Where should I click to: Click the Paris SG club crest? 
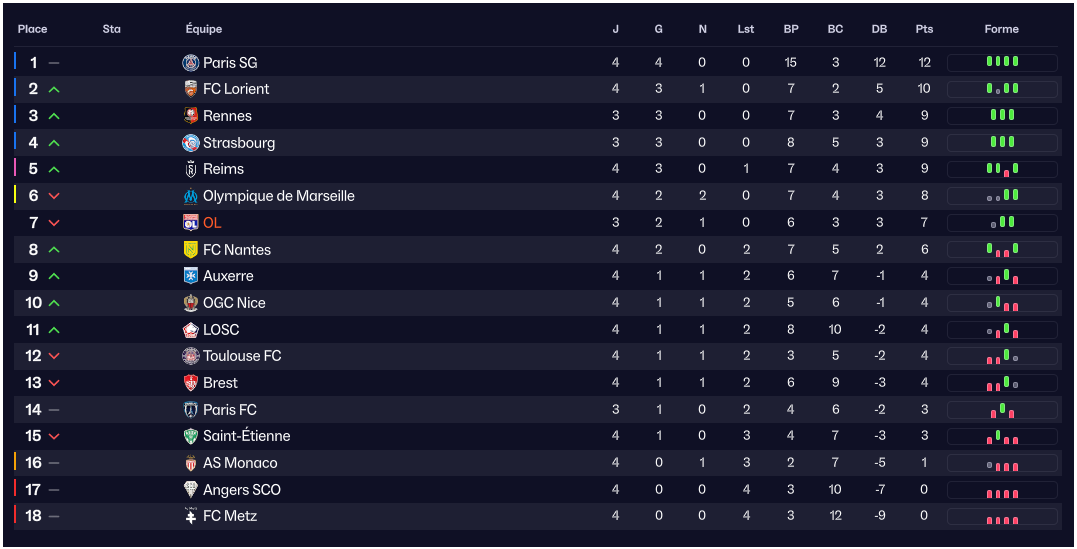[x=191, y=62]
